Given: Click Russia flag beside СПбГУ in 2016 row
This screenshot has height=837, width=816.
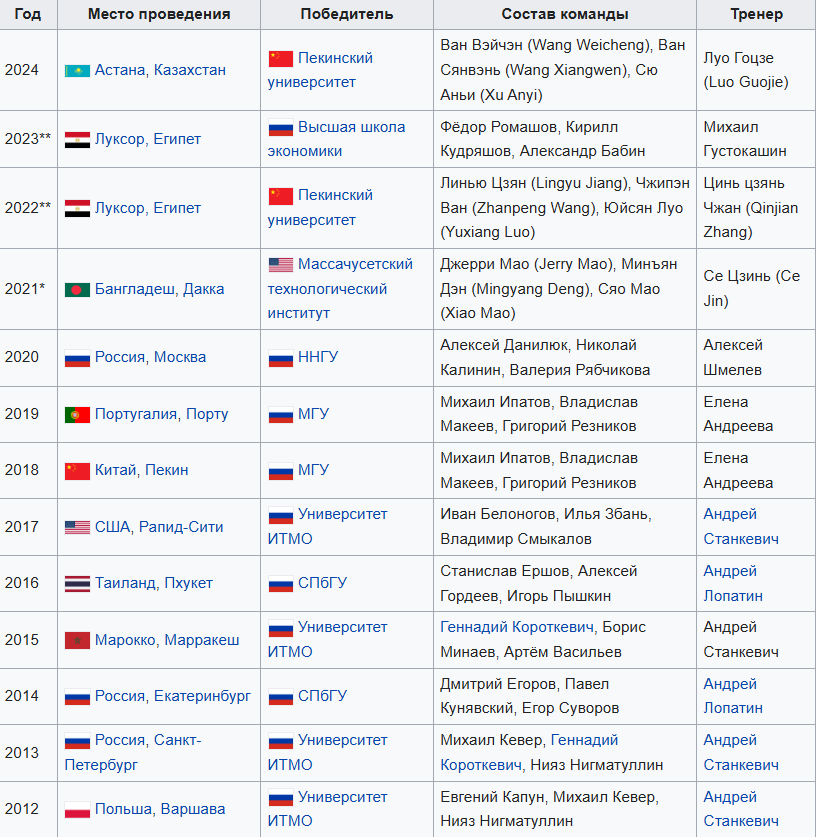Looking at the screenshot, I should tap(281, 583).
